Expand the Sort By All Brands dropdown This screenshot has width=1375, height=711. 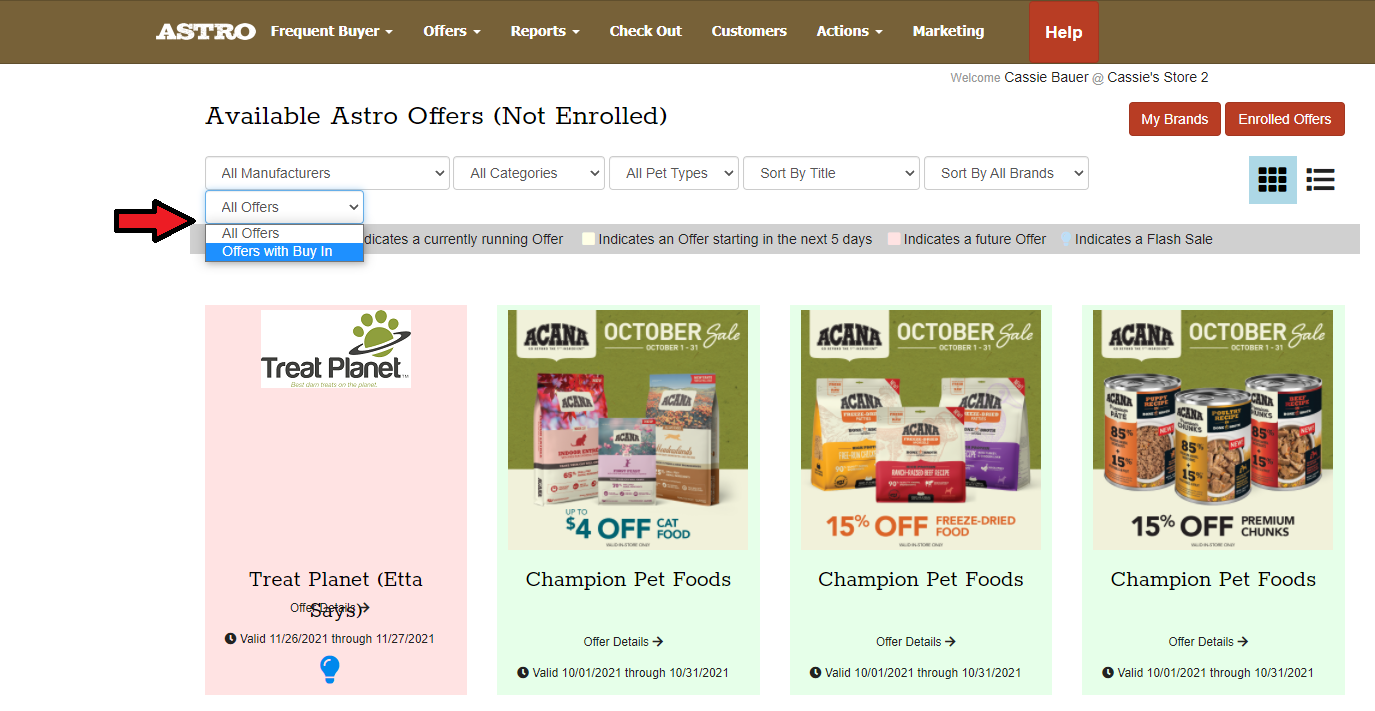(1006, 173)
